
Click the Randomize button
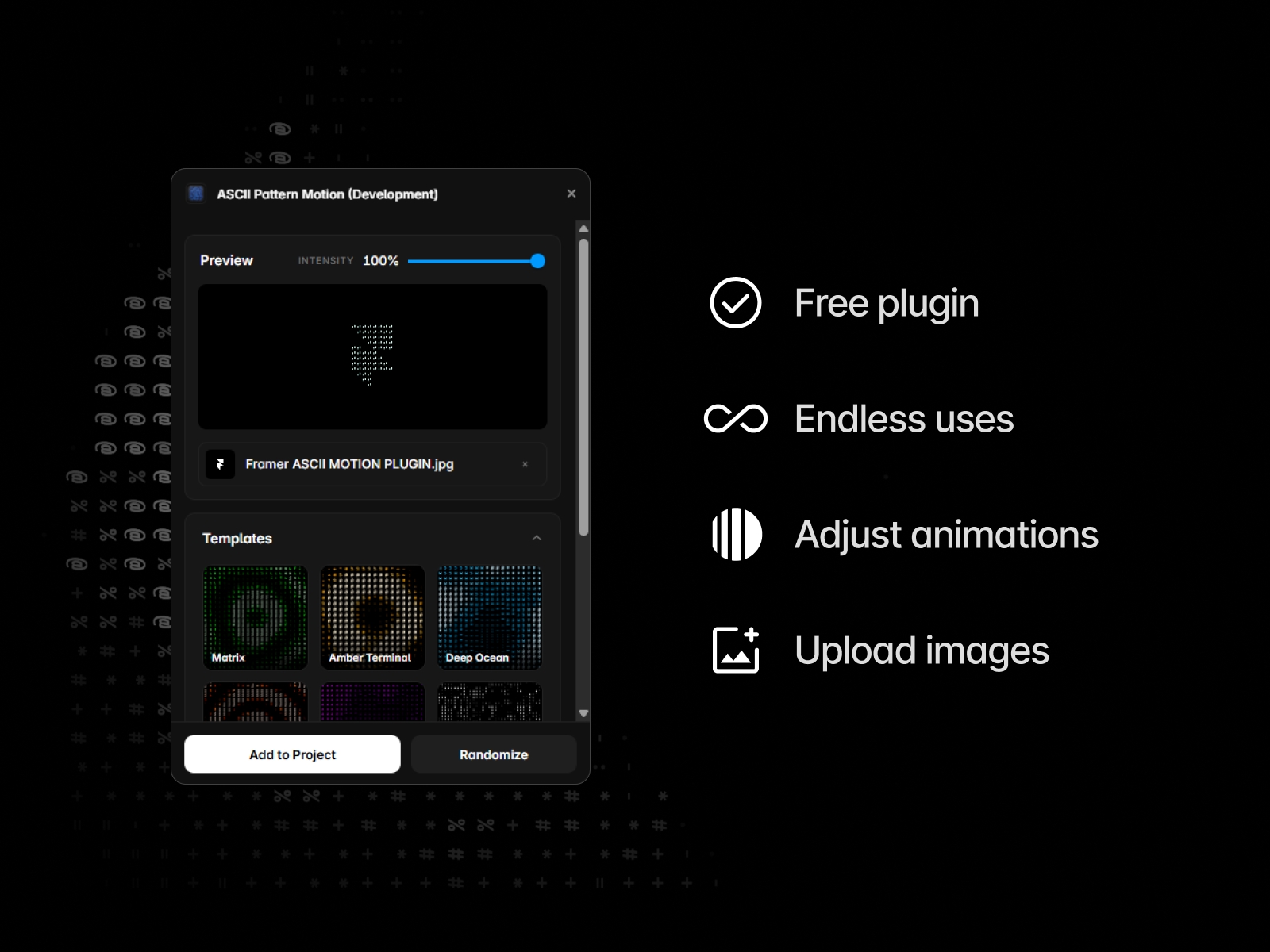click(494, 754)
